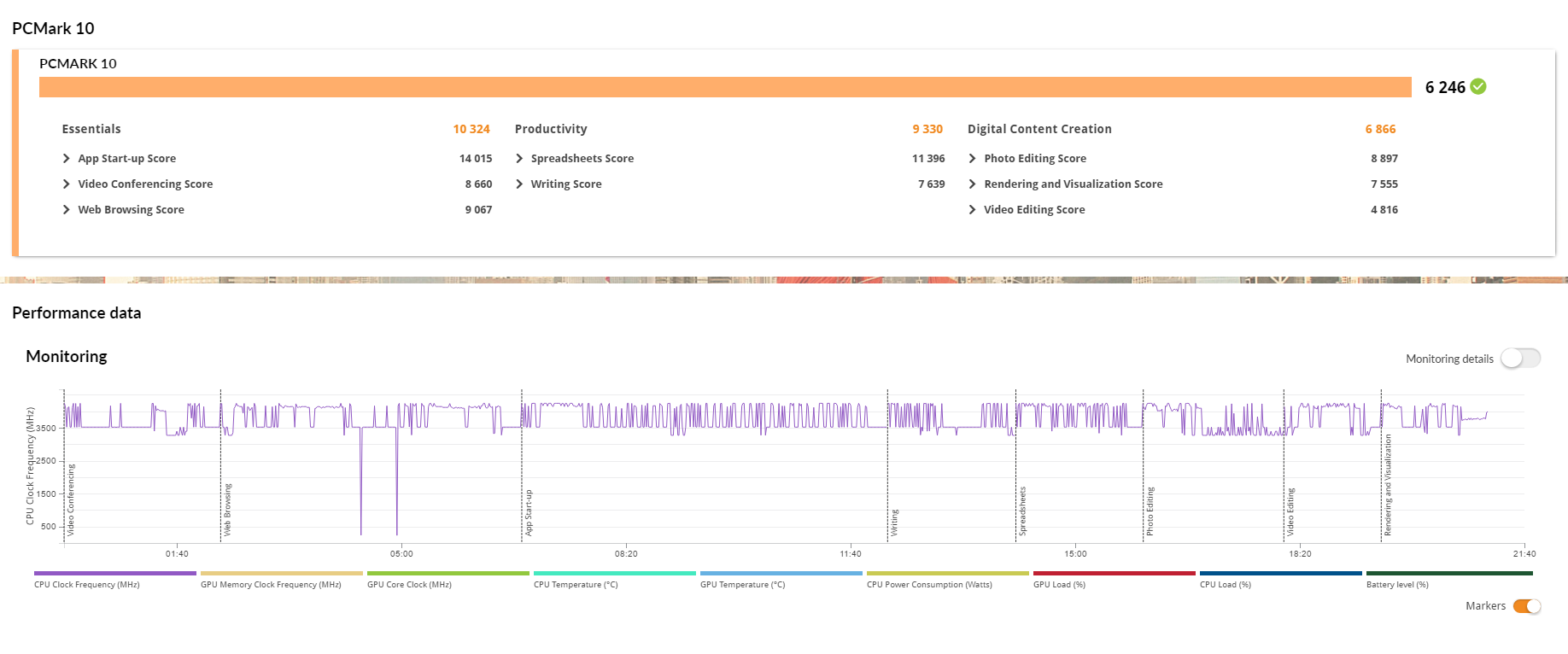Toggle CPU Power Consumption (Watts) legend series
1568x654 pixels.
pyautogui.click(x=947, y=580)
